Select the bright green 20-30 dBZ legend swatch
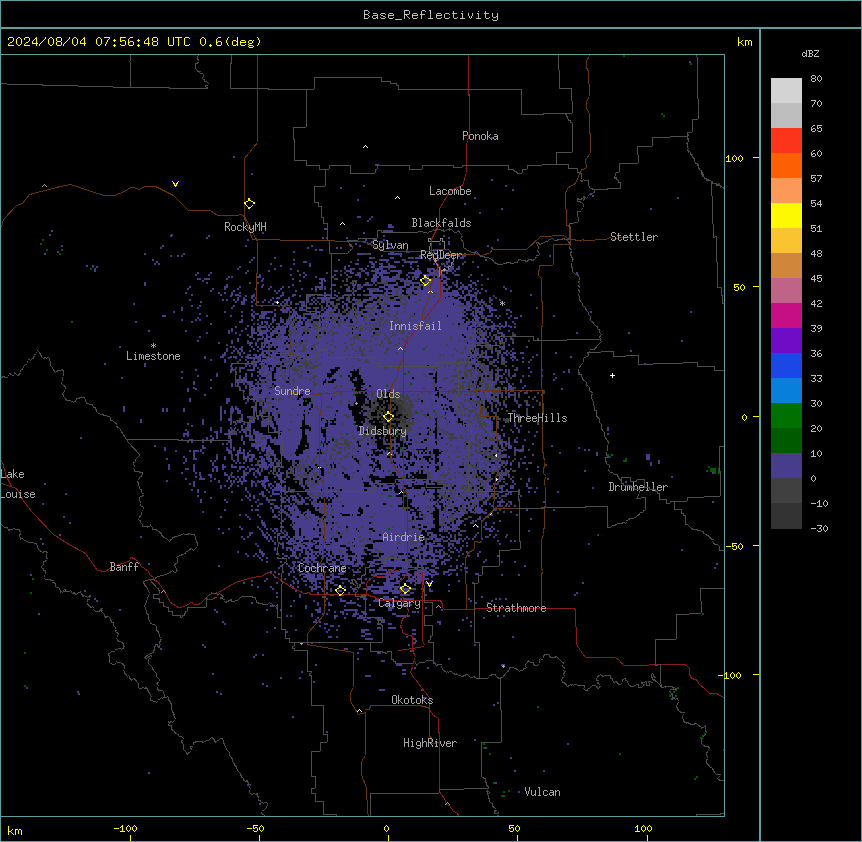 coord(786,416)
